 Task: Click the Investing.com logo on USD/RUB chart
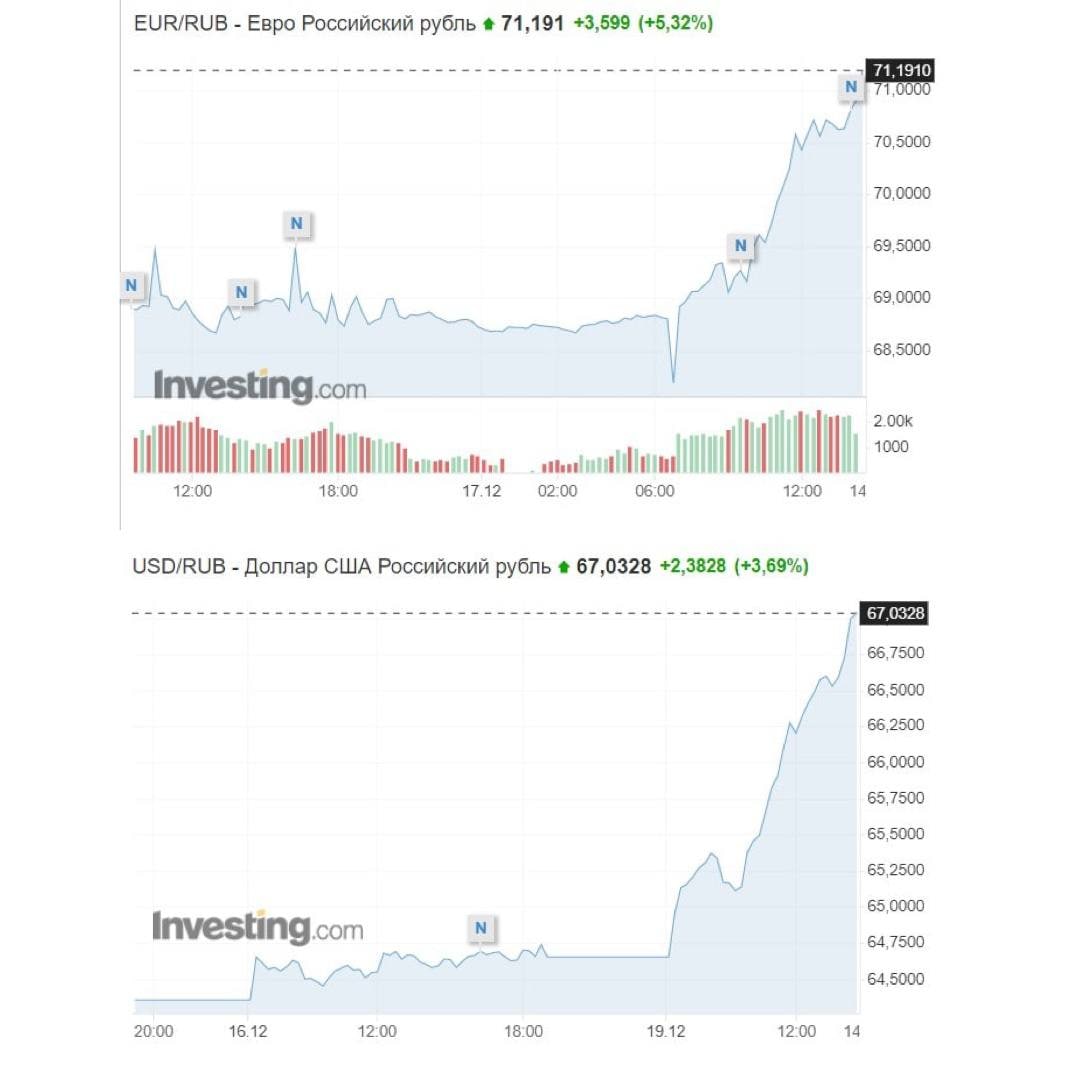pyautogui.click(x=257, y=927)
